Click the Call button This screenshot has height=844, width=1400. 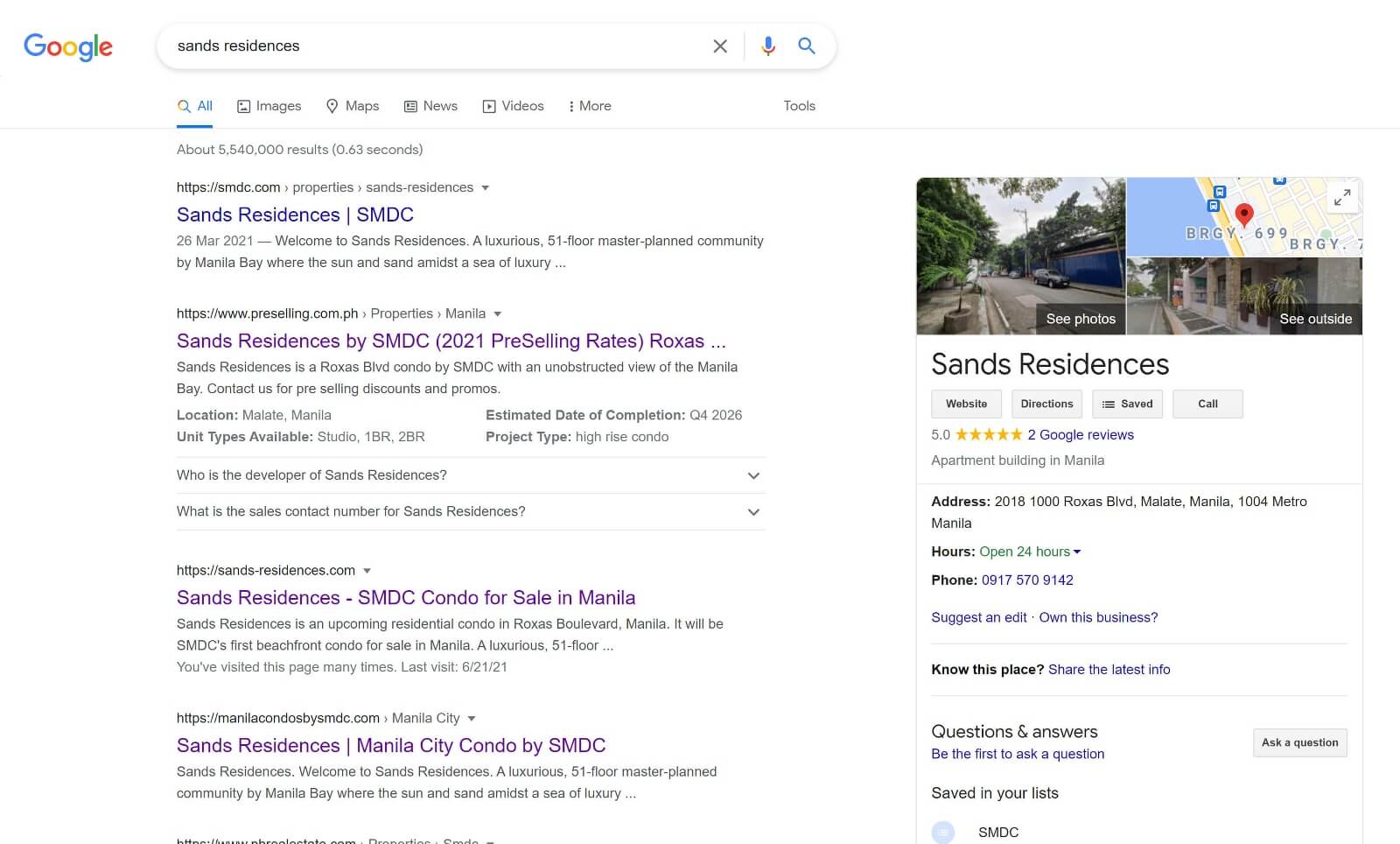click(1207, 404)
